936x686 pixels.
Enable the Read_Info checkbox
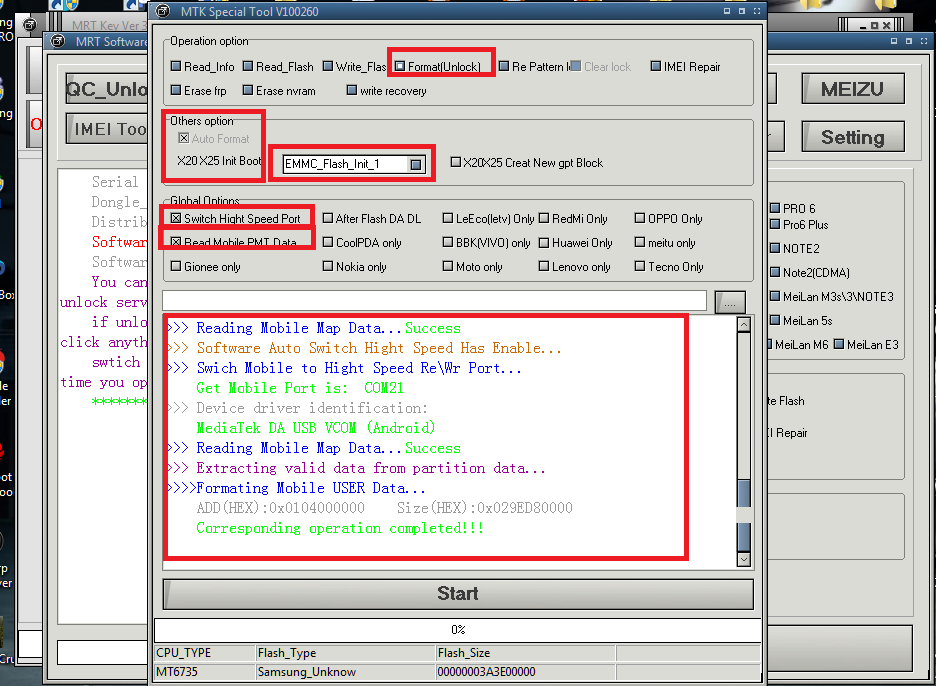coord(176,66)
